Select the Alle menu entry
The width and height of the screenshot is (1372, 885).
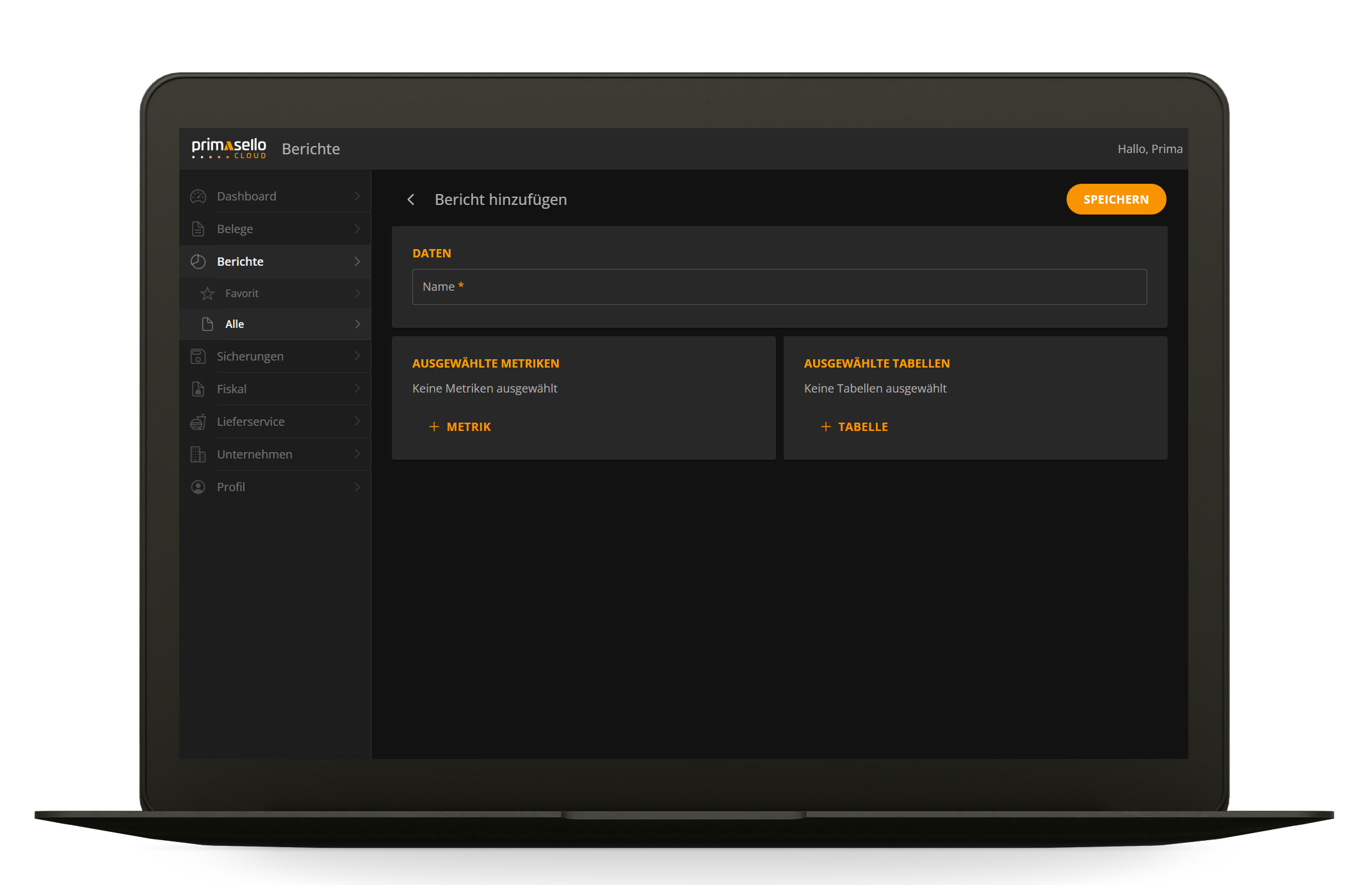pos(234,324)
